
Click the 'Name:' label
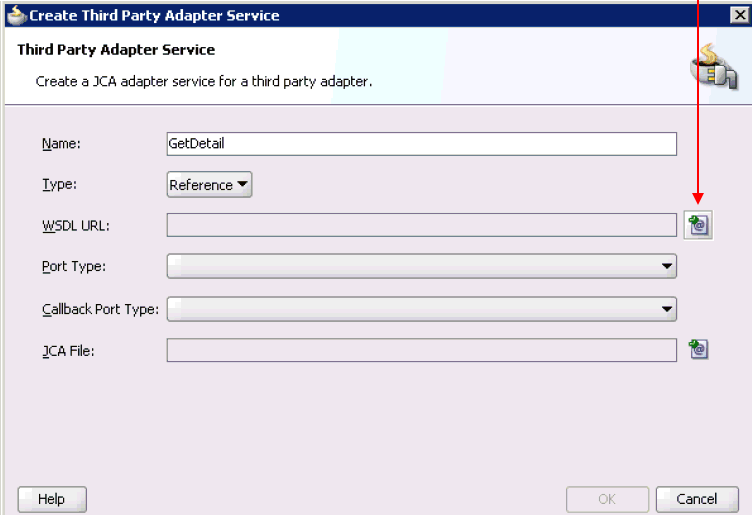click(x=61, y=144)
